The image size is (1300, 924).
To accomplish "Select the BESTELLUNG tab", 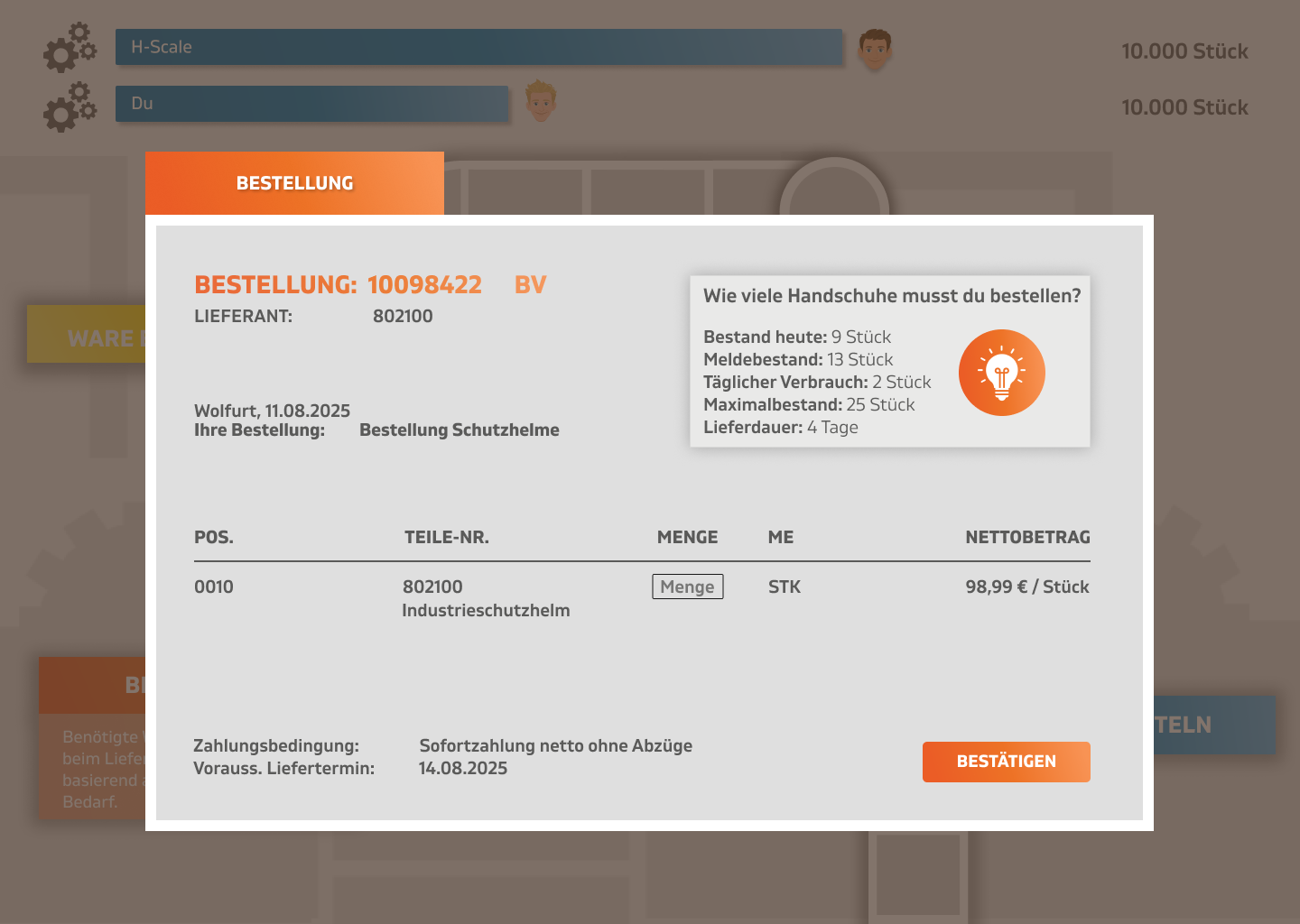I will coord(294,183).
